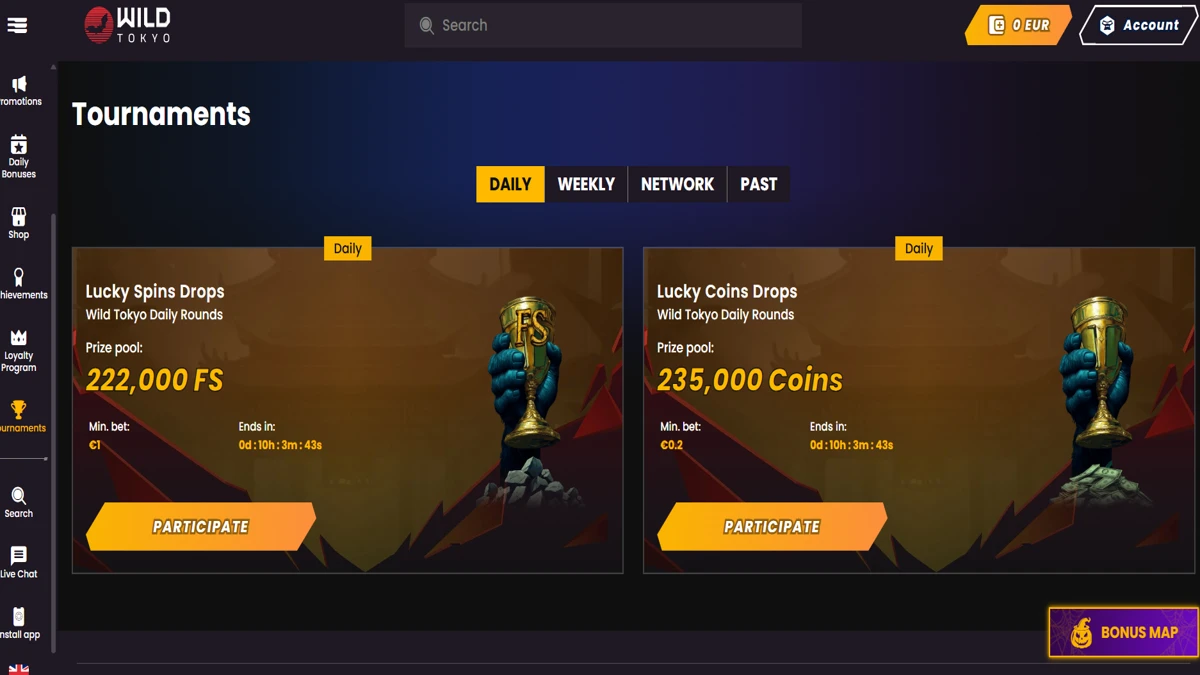Participate in Lucky Coins Drops tournament
This screenshot has height=675, width=1200.
click(772, 526)
